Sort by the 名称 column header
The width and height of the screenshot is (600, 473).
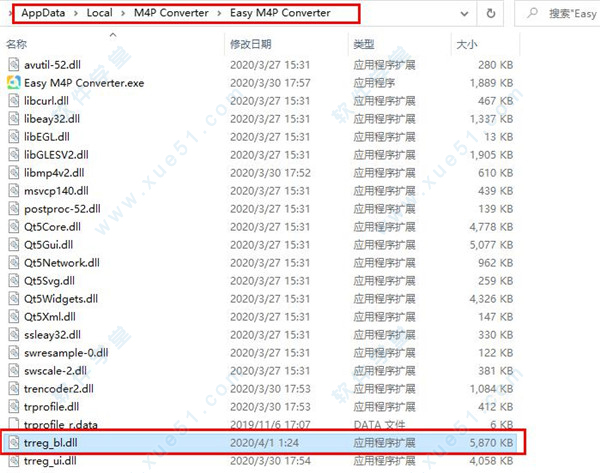16,44
